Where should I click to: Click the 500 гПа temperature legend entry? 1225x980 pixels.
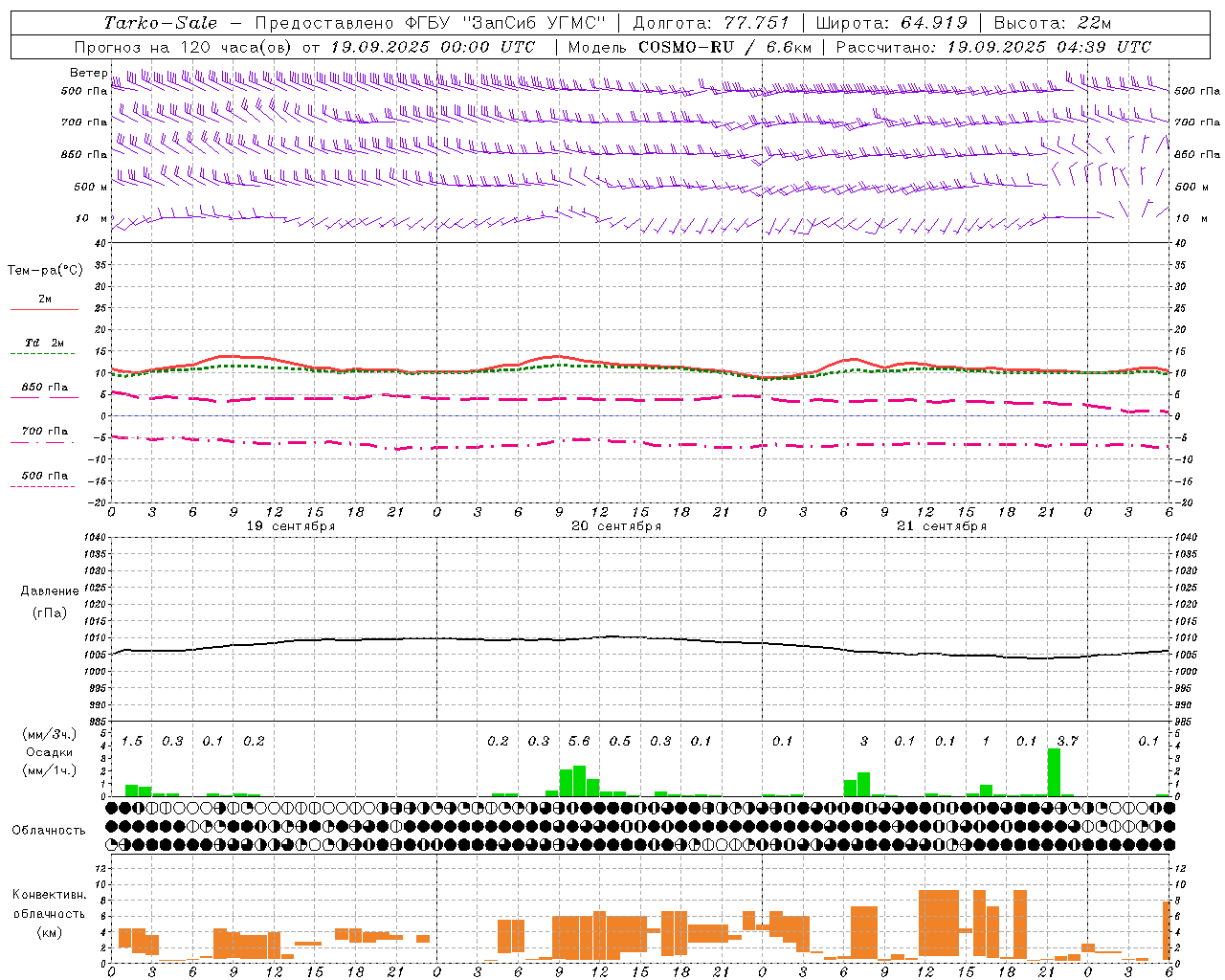point(44,476)
